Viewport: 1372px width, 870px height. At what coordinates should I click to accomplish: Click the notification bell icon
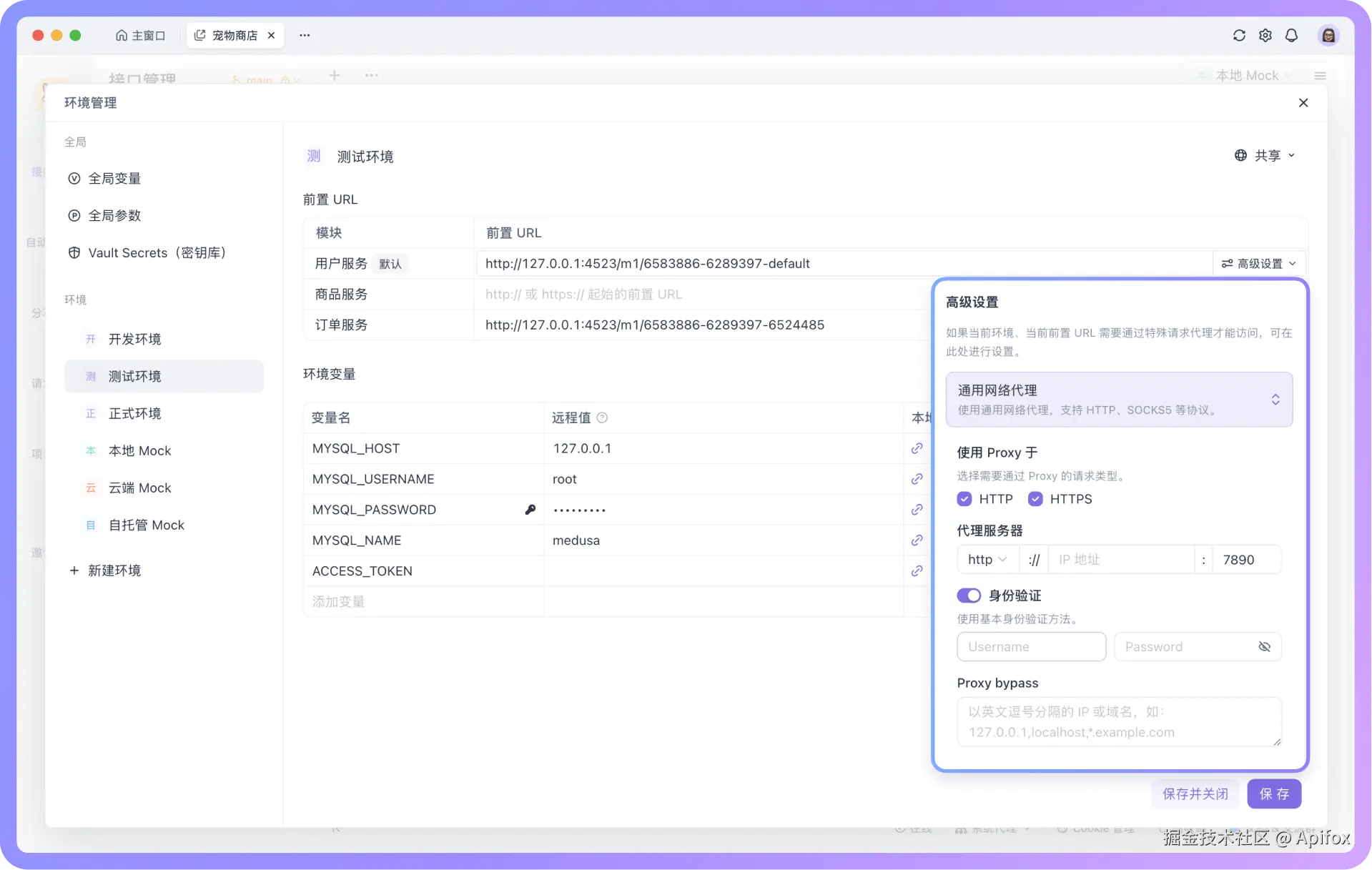point(1292,35)
